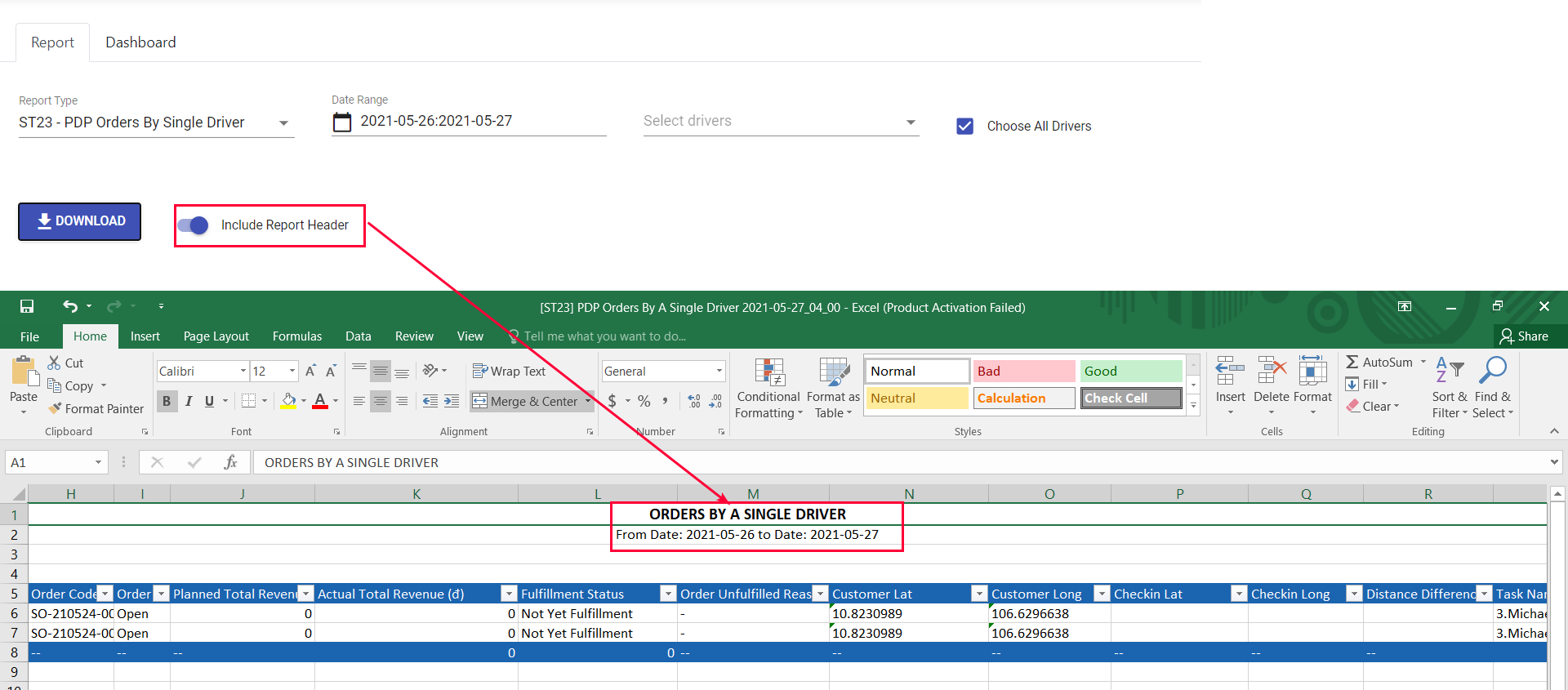Open the Review ribbon tab

tap(414, 336)
